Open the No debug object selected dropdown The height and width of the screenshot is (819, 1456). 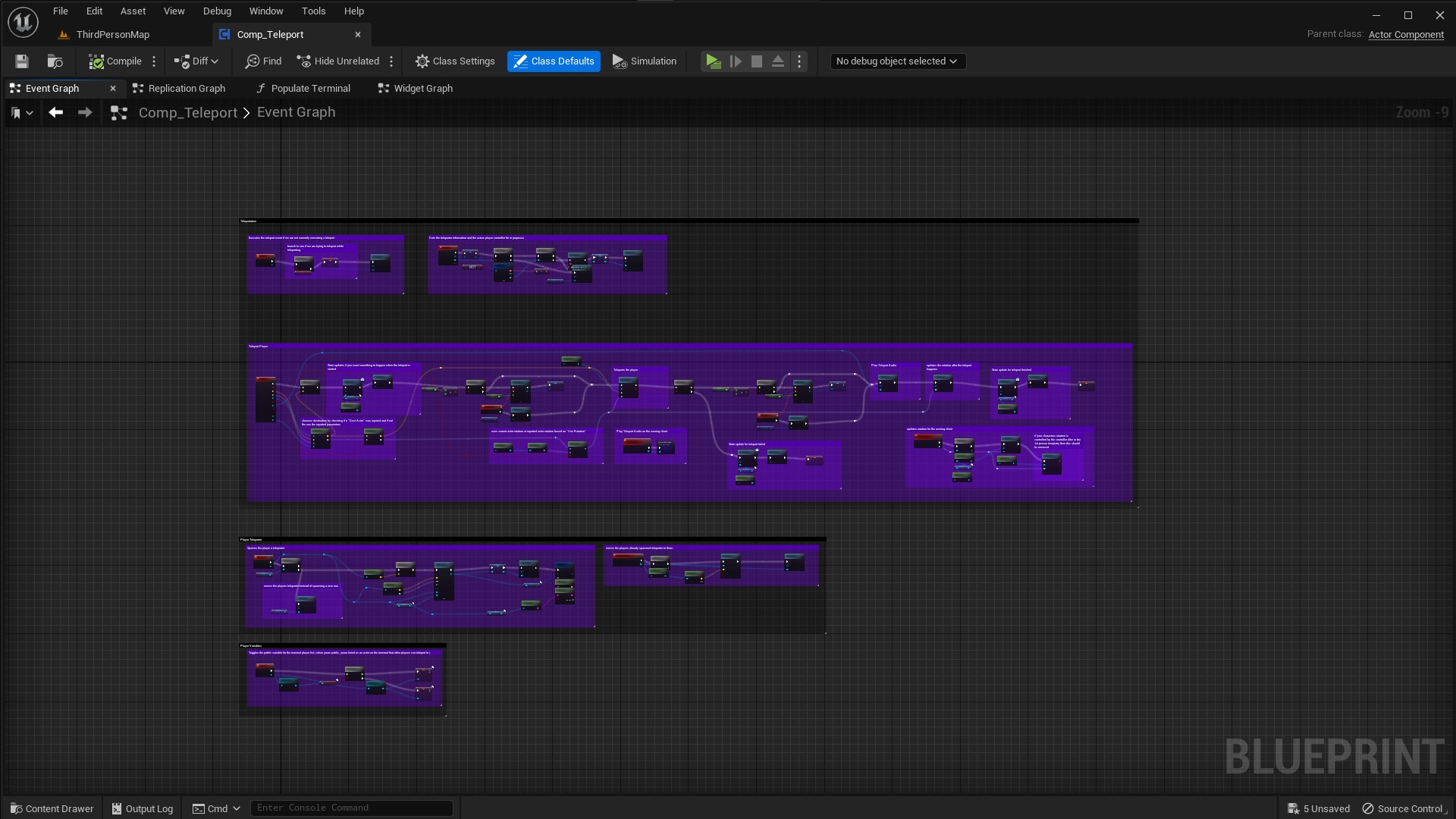pyautogui.click(x=897, y=61)
